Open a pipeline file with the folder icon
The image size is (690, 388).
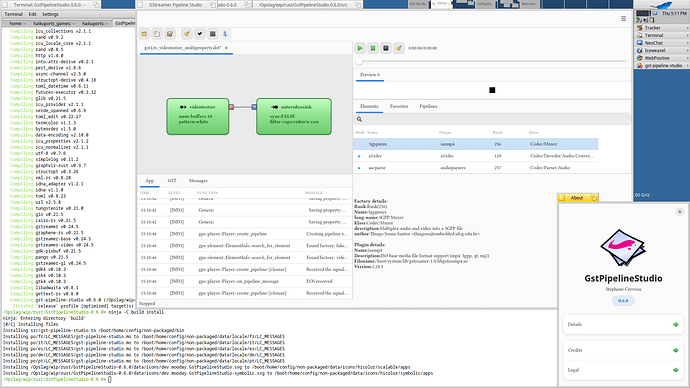point(144,34)
